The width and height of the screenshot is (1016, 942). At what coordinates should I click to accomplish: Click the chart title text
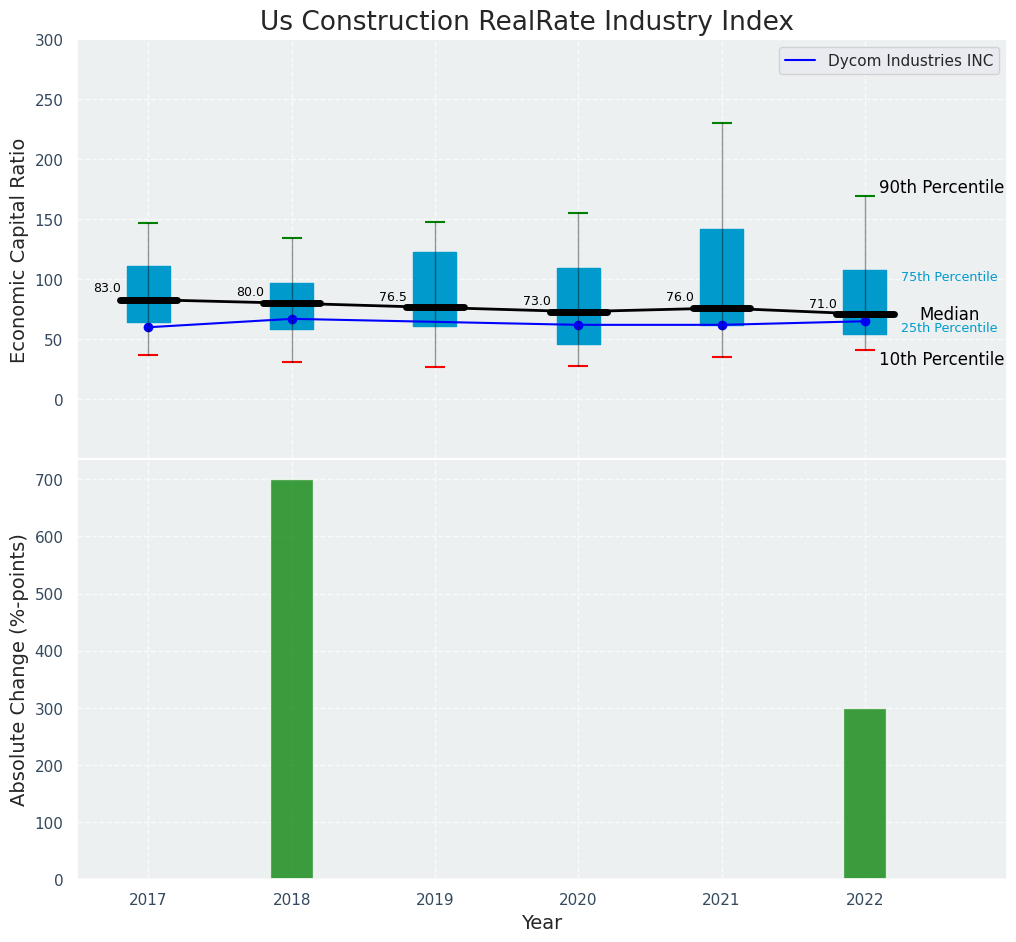tap(526, 22)
